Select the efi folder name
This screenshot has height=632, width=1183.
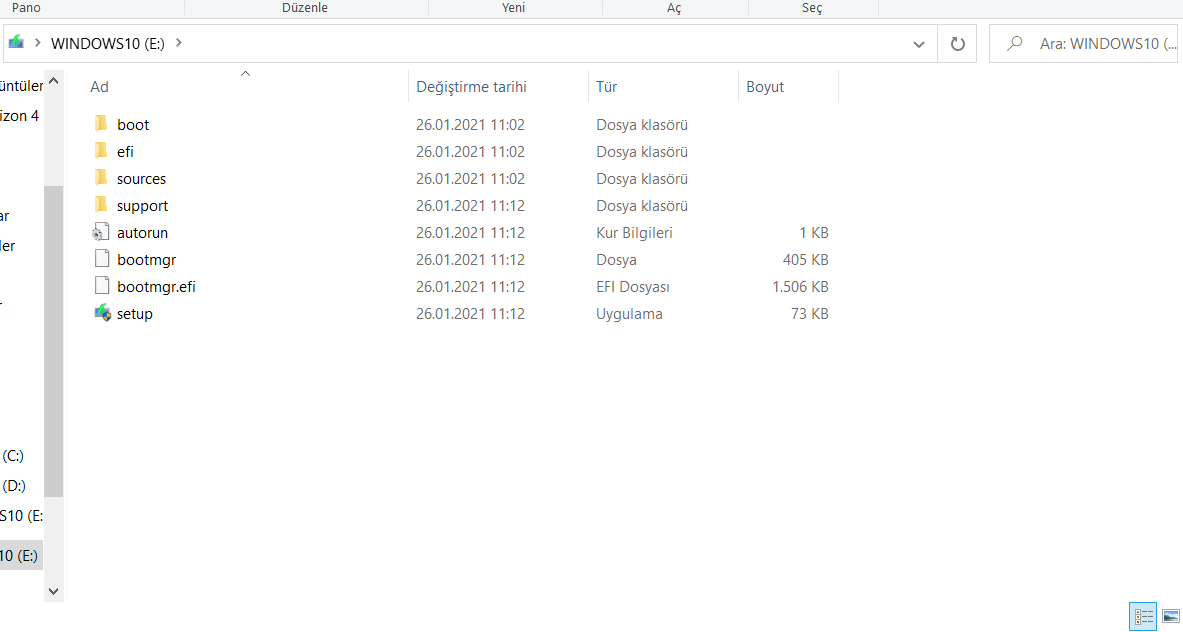point(125,152)
